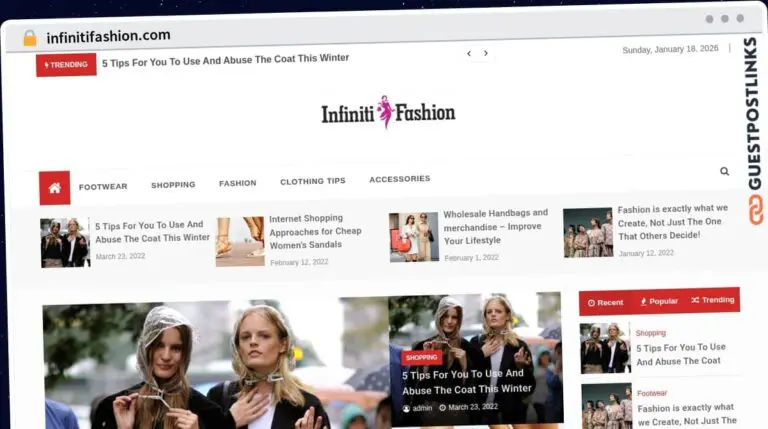Click the large featured image of two women
Screen dimensions: 768x429
[x=216, y=365]
